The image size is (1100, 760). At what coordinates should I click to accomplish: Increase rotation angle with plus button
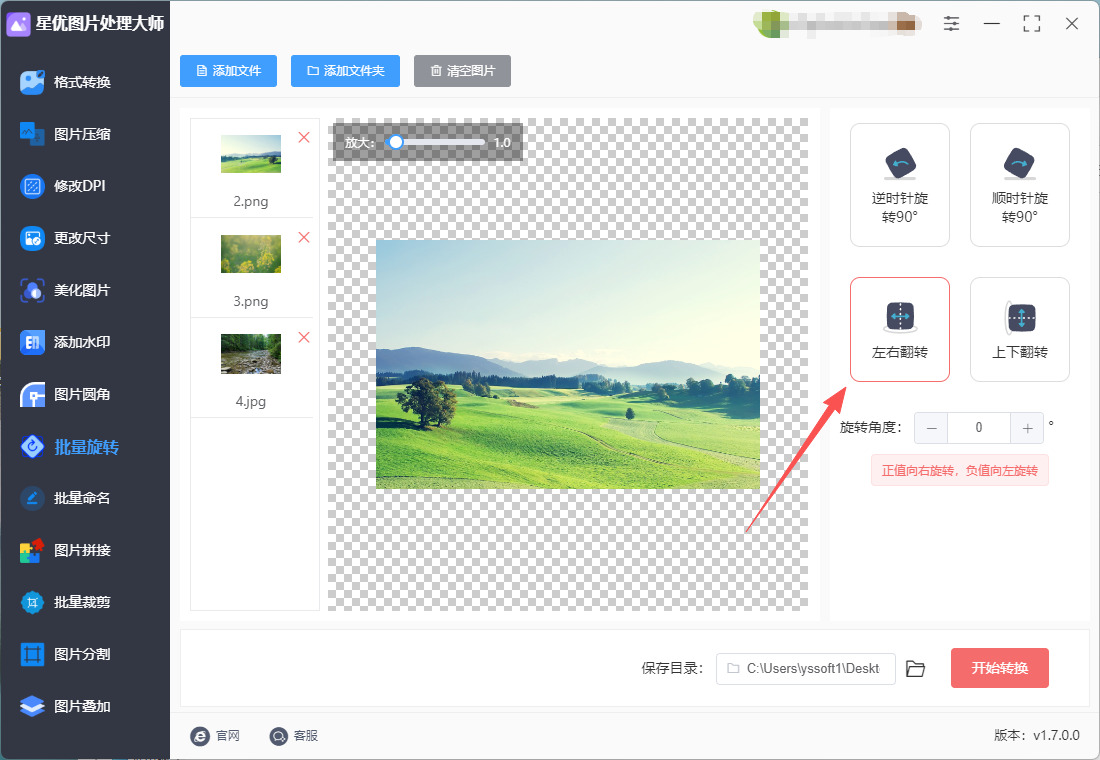(x=1027, y=428)
